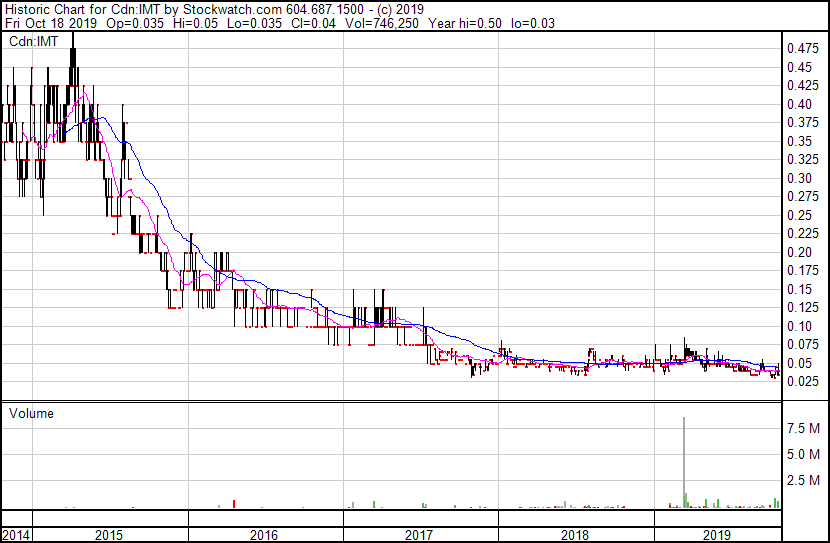Click the 0.10 price axis label
This screenshot has height=543, width=830.
coord(799,327)
